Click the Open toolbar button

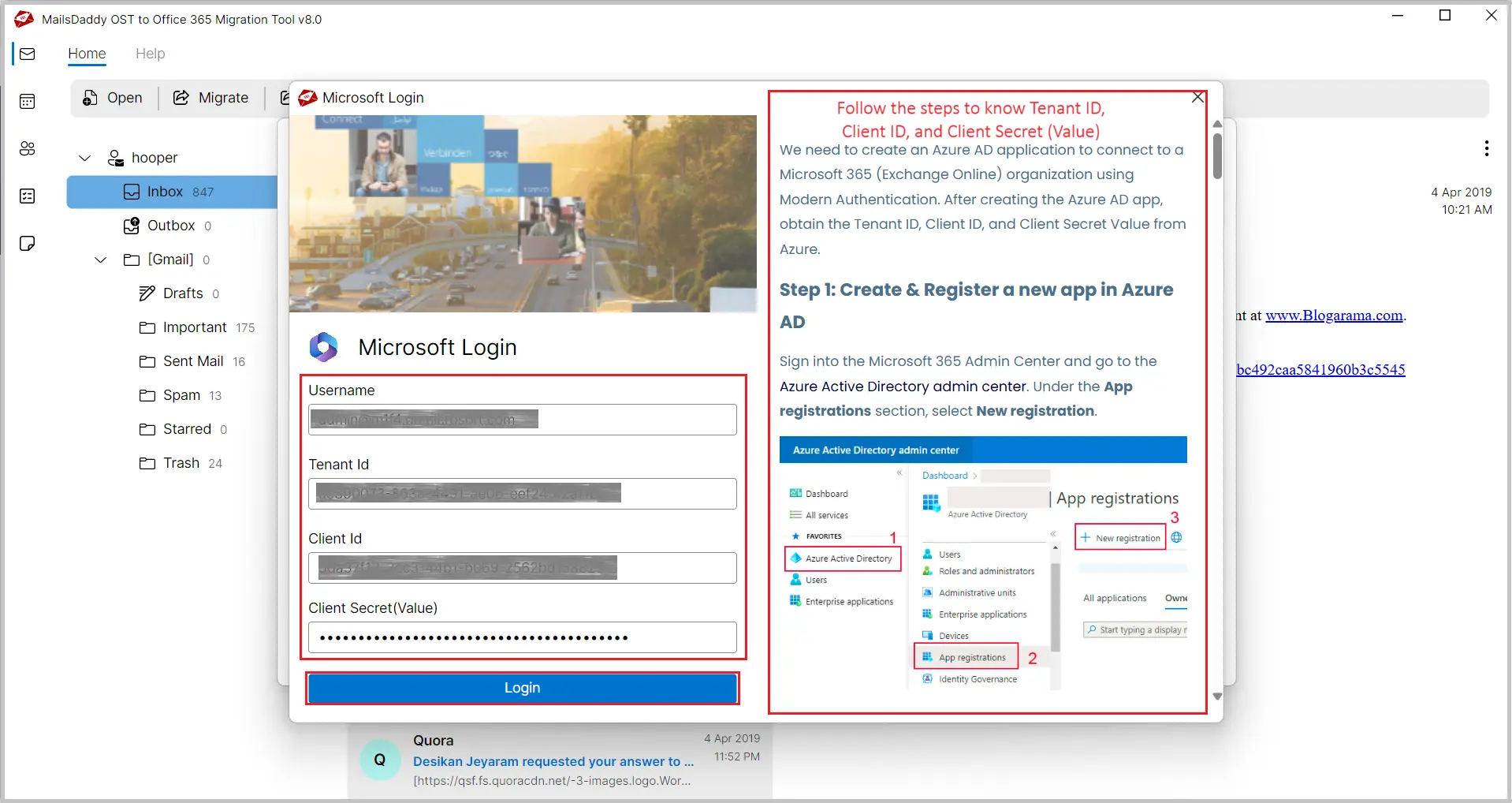click(x=114, y=98)
